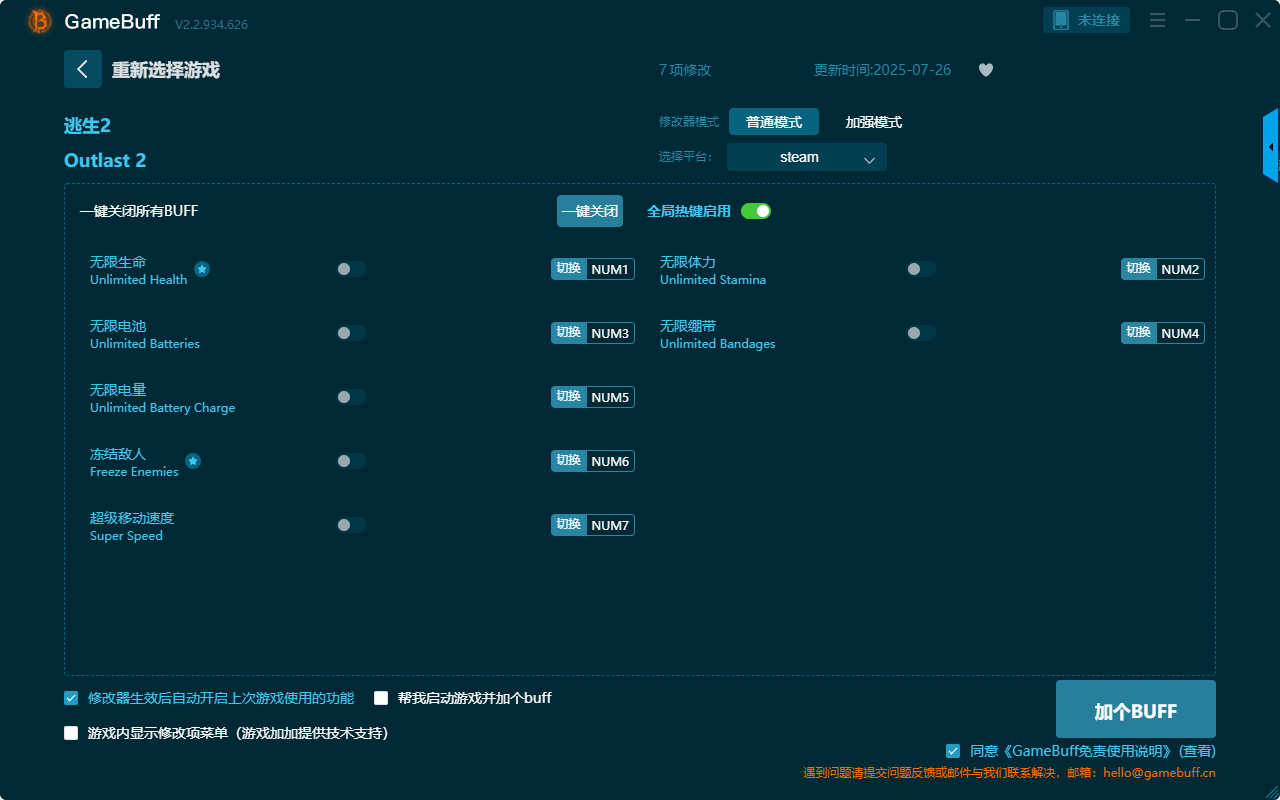
Task: Check the in-game menu display checkbox
Action: (x=71, y=733)
